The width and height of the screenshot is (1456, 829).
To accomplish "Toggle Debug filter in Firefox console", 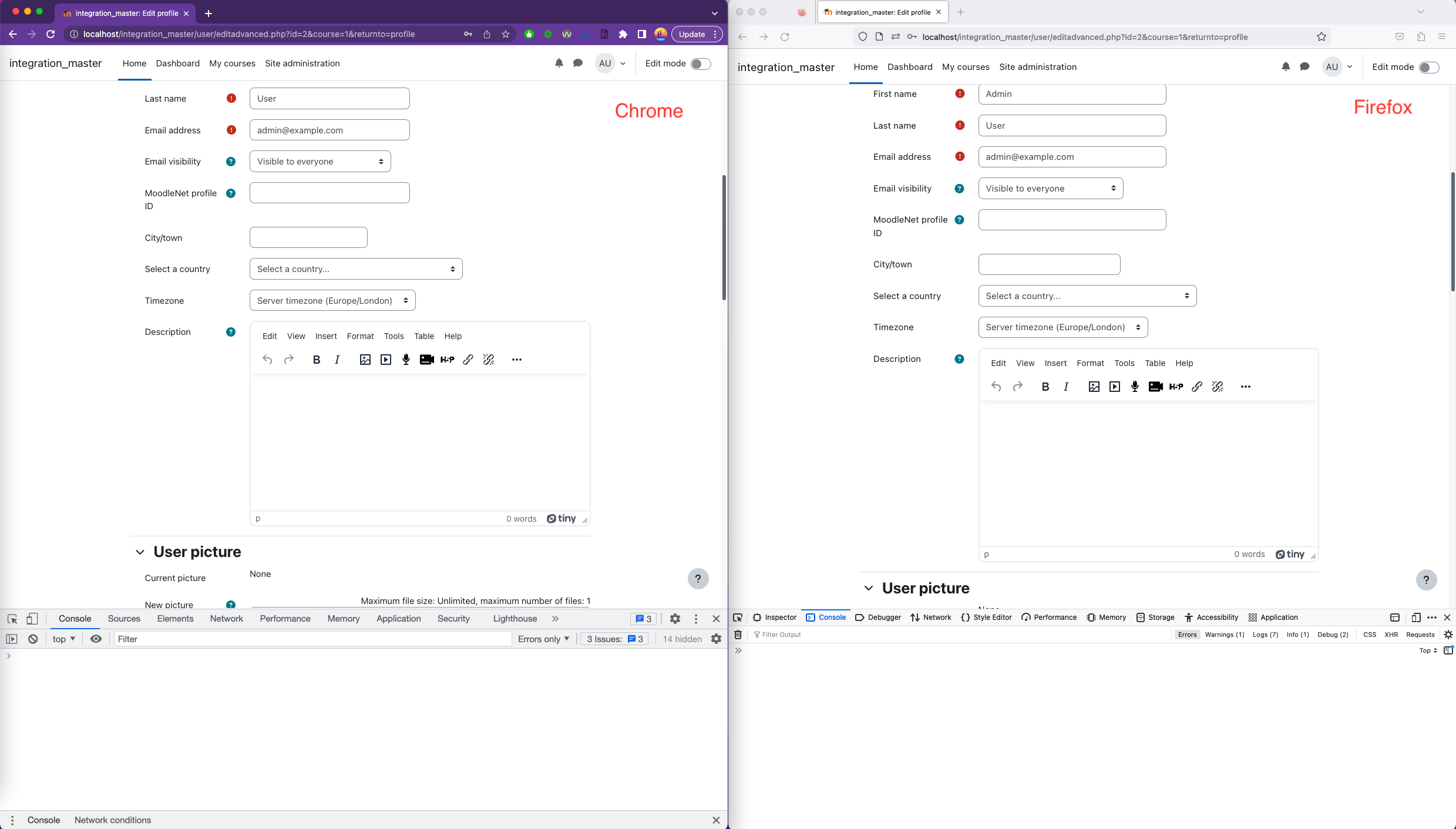I will [1333, 635].
